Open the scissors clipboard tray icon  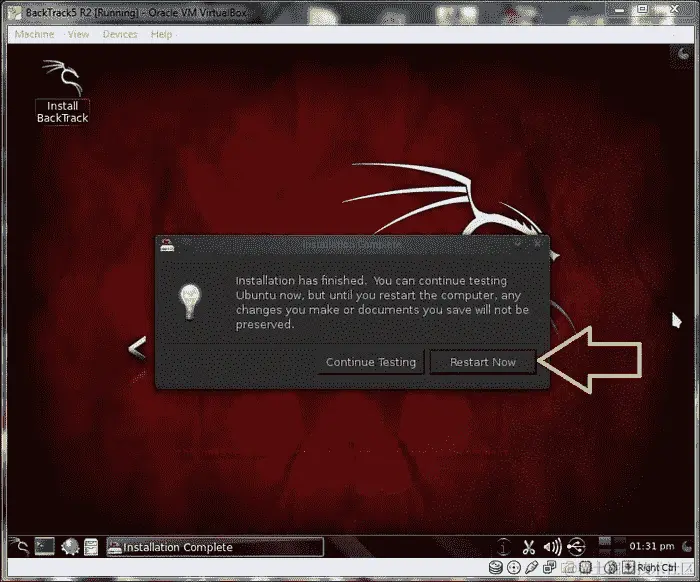529,547
